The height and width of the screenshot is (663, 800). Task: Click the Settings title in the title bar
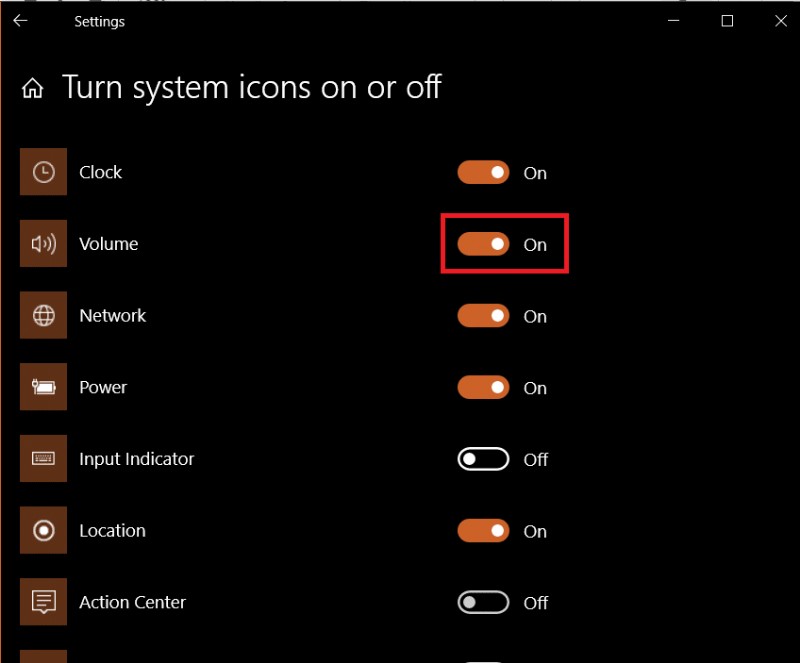(99, 21)
